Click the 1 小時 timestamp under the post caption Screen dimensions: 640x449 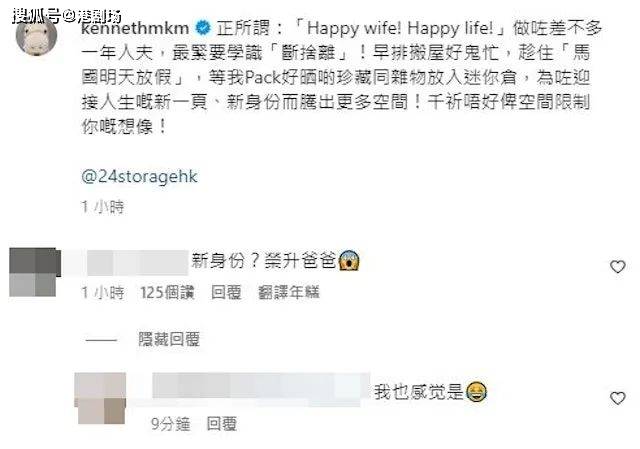tap(102, 207)
